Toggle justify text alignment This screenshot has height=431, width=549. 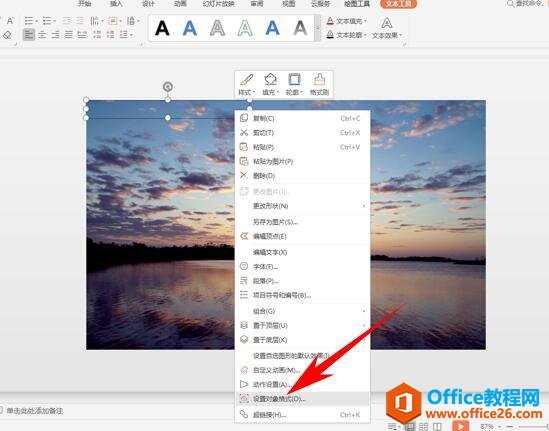69,34
